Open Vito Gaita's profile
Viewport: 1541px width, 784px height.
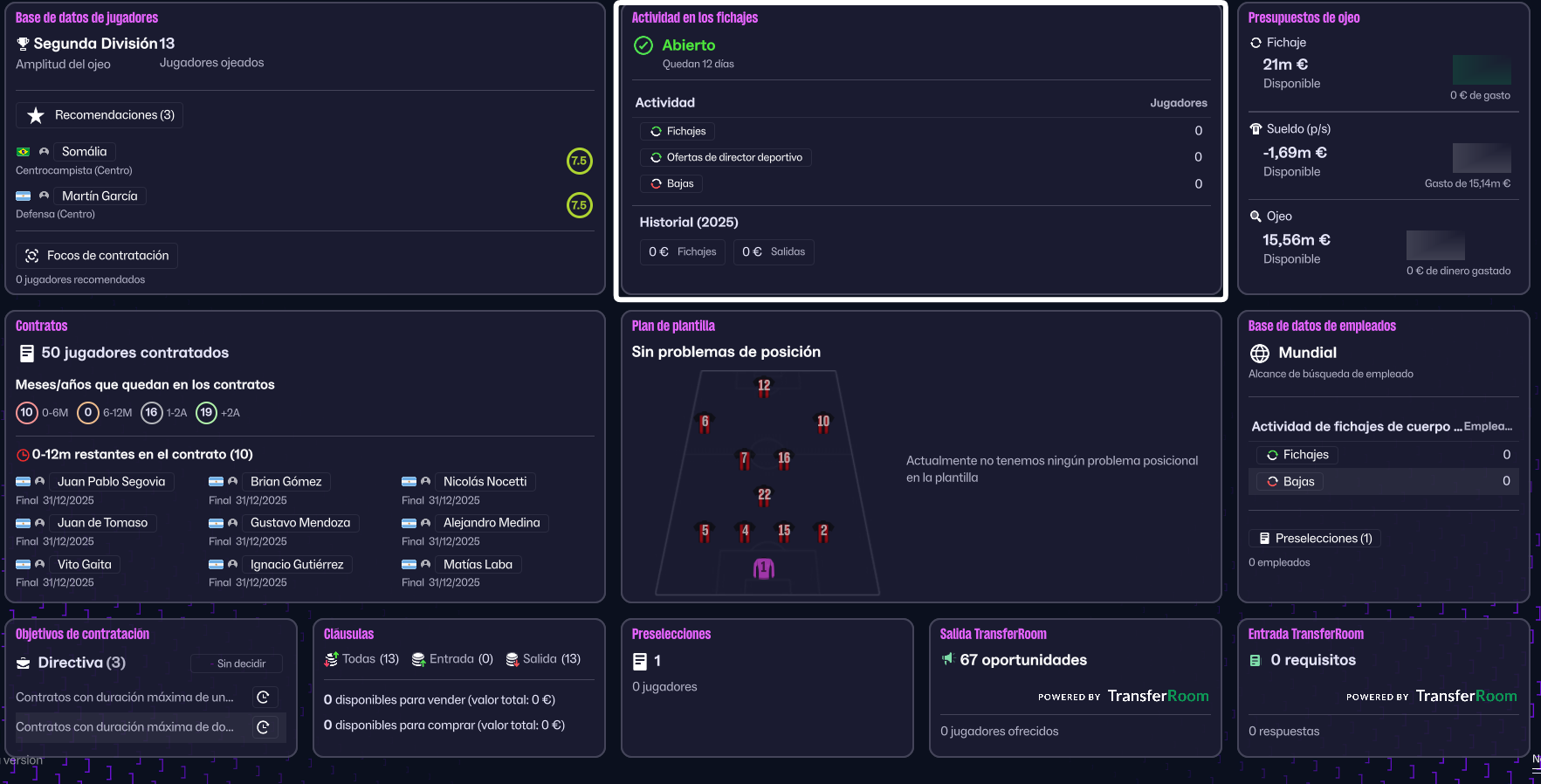pos(84,565)
